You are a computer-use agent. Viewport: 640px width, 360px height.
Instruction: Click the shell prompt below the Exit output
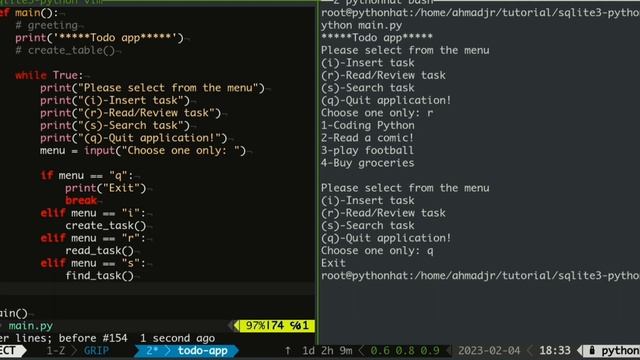tap(480, 276)
